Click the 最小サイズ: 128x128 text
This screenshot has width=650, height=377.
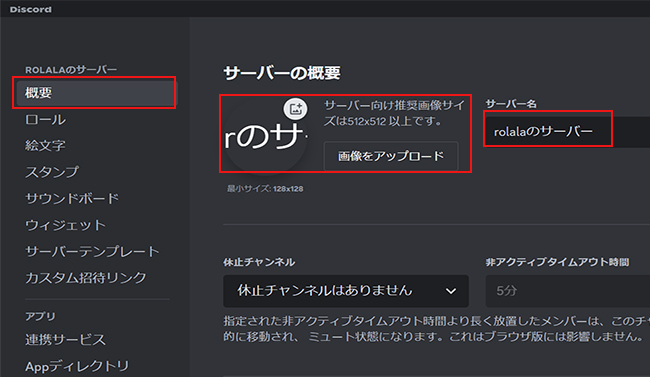pos(265,189)
